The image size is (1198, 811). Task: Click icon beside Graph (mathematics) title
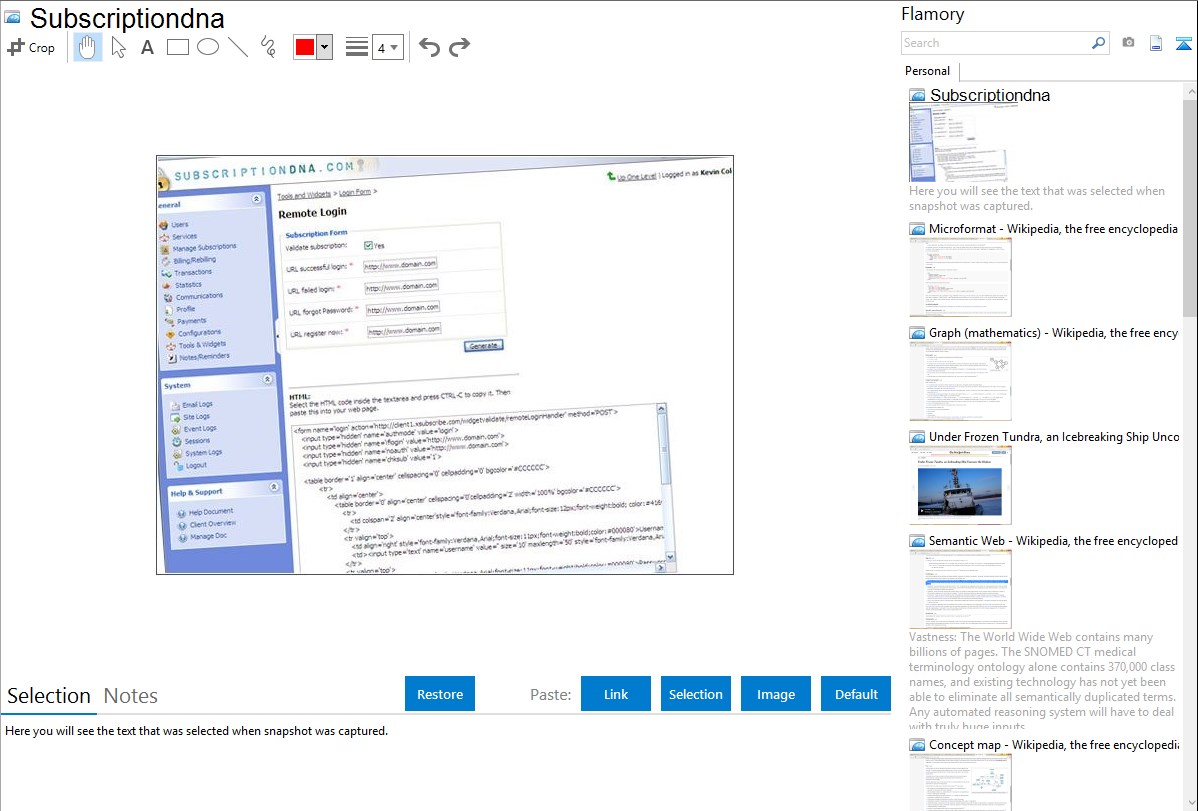917,333
